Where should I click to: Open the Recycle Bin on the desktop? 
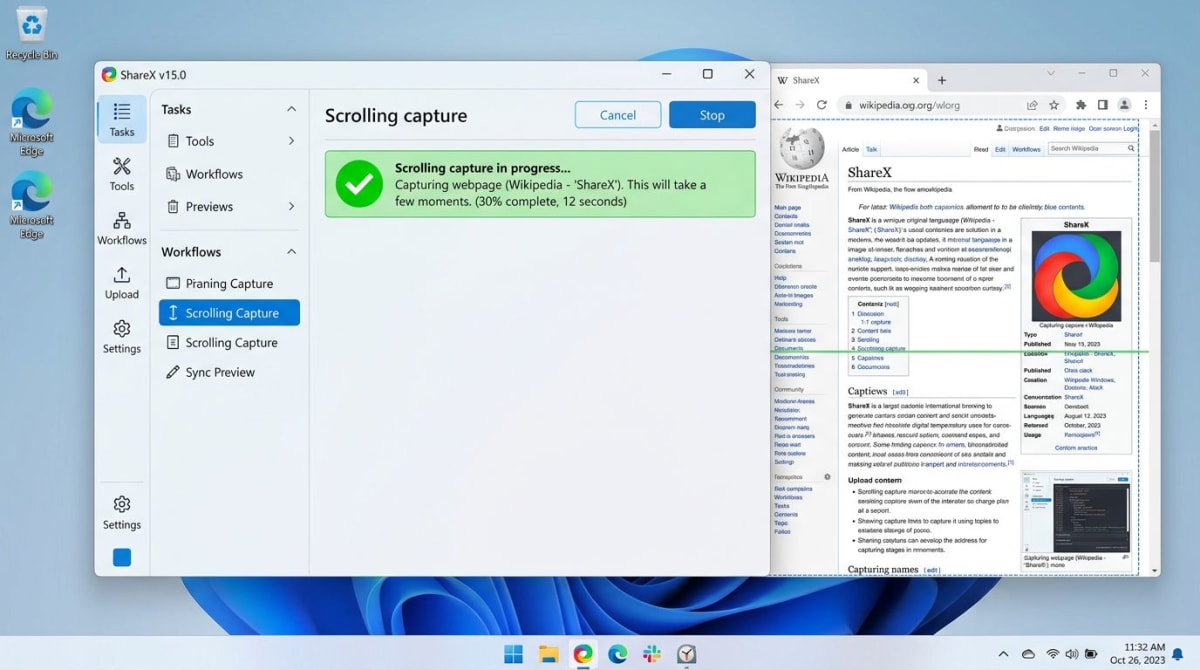[29, 25]
